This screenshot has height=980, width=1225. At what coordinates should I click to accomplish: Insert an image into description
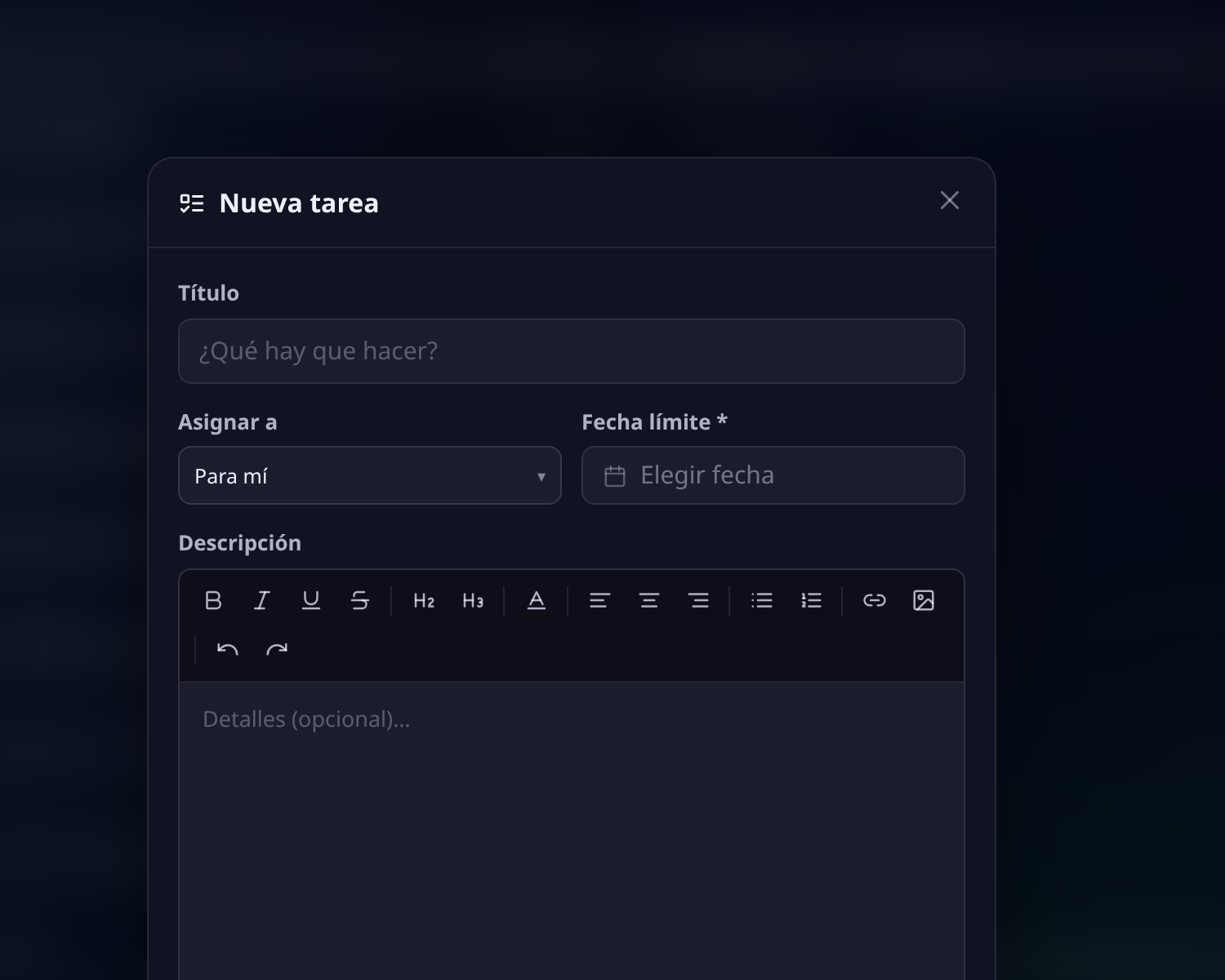924,600
